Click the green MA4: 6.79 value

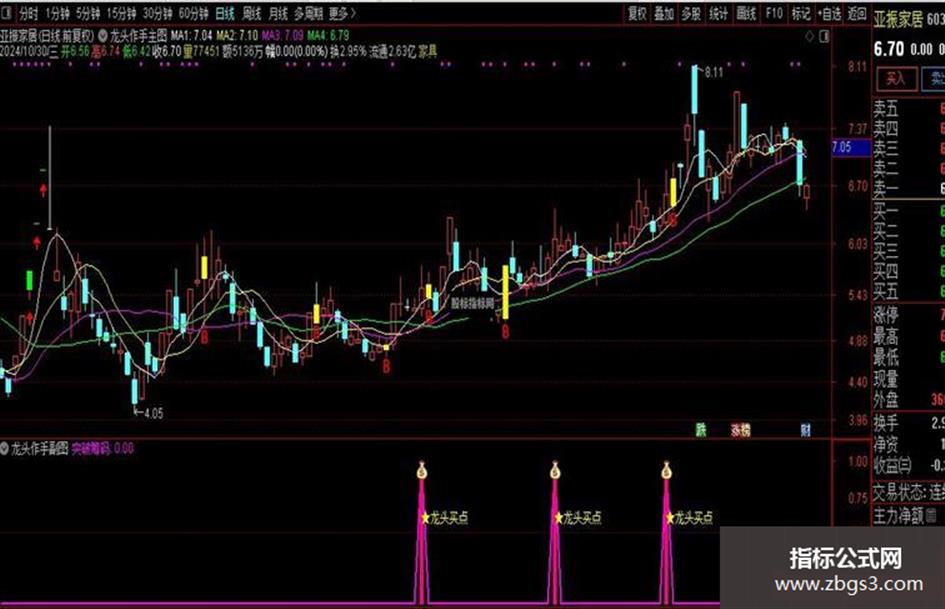328,36
